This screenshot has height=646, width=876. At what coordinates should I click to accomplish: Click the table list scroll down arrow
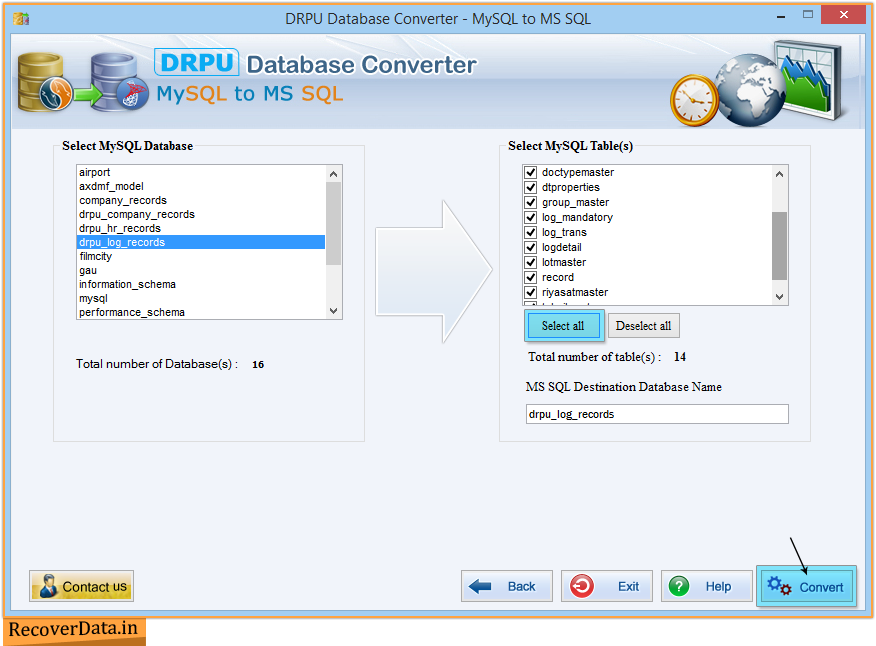[x=779, y=297]
